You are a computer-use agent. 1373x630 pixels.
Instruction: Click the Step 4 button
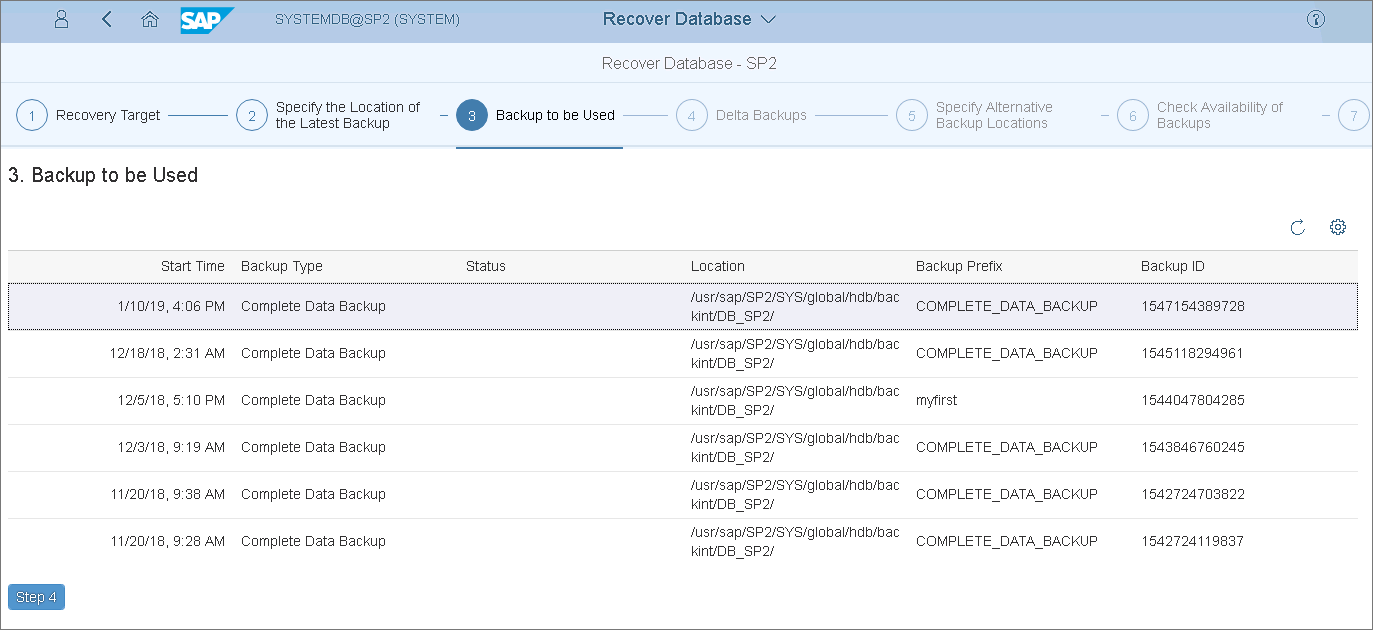[36, 597]
